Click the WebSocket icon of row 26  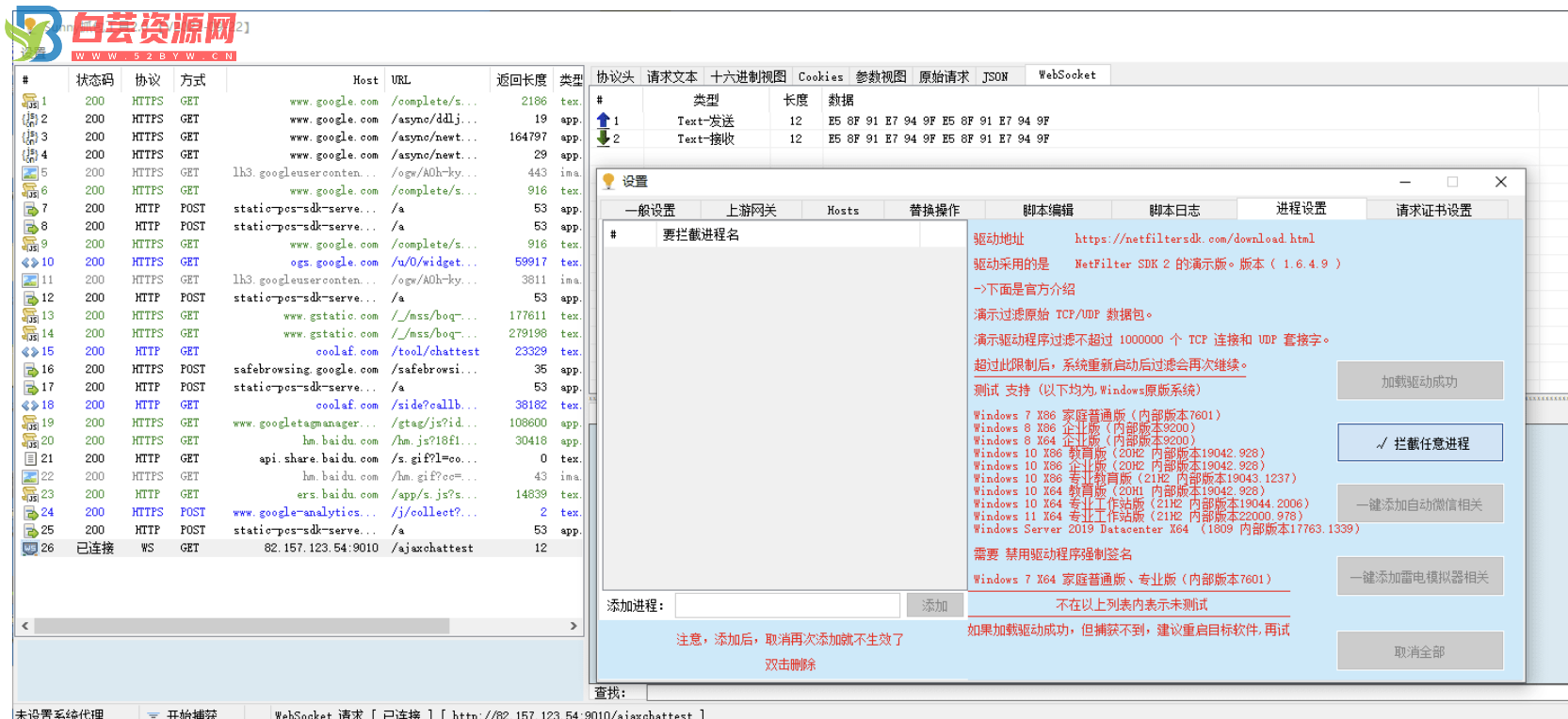30,549
